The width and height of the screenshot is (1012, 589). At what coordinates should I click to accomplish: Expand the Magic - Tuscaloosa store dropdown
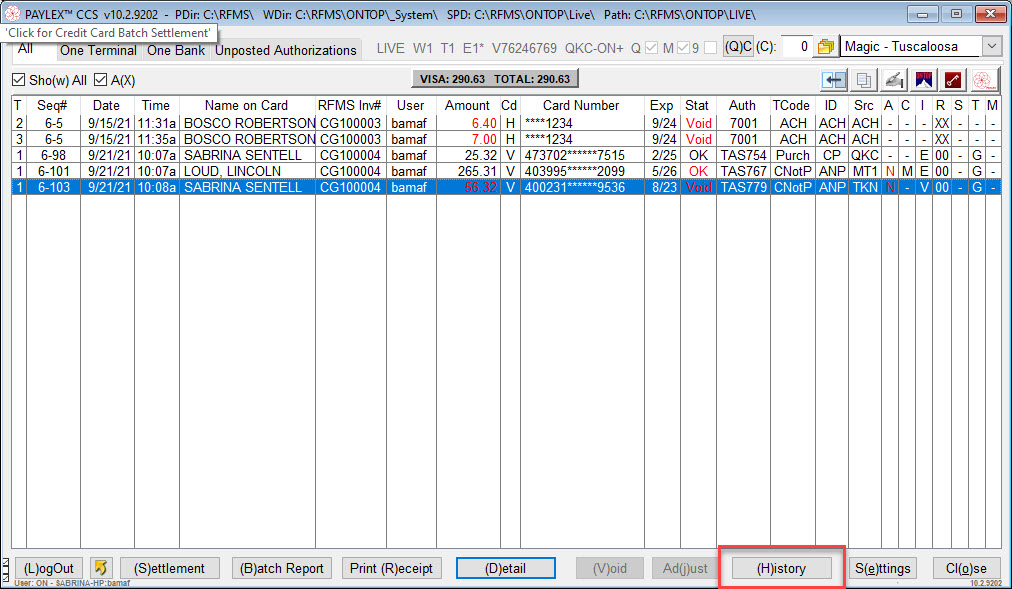[x=991, y=46]
